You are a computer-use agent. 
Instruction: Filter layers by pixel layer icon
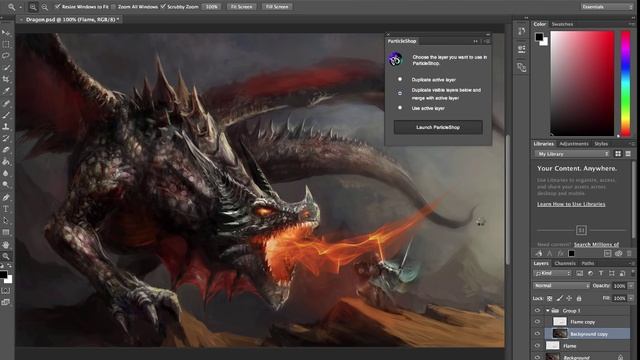click(x=580, y=273)
